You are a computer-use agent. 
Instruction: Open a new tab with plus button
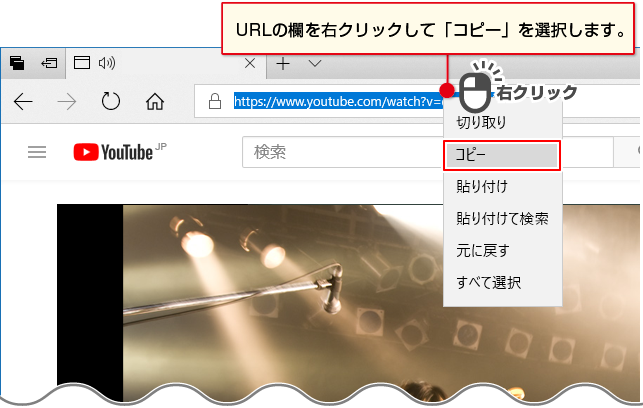(x=283, y=63)
